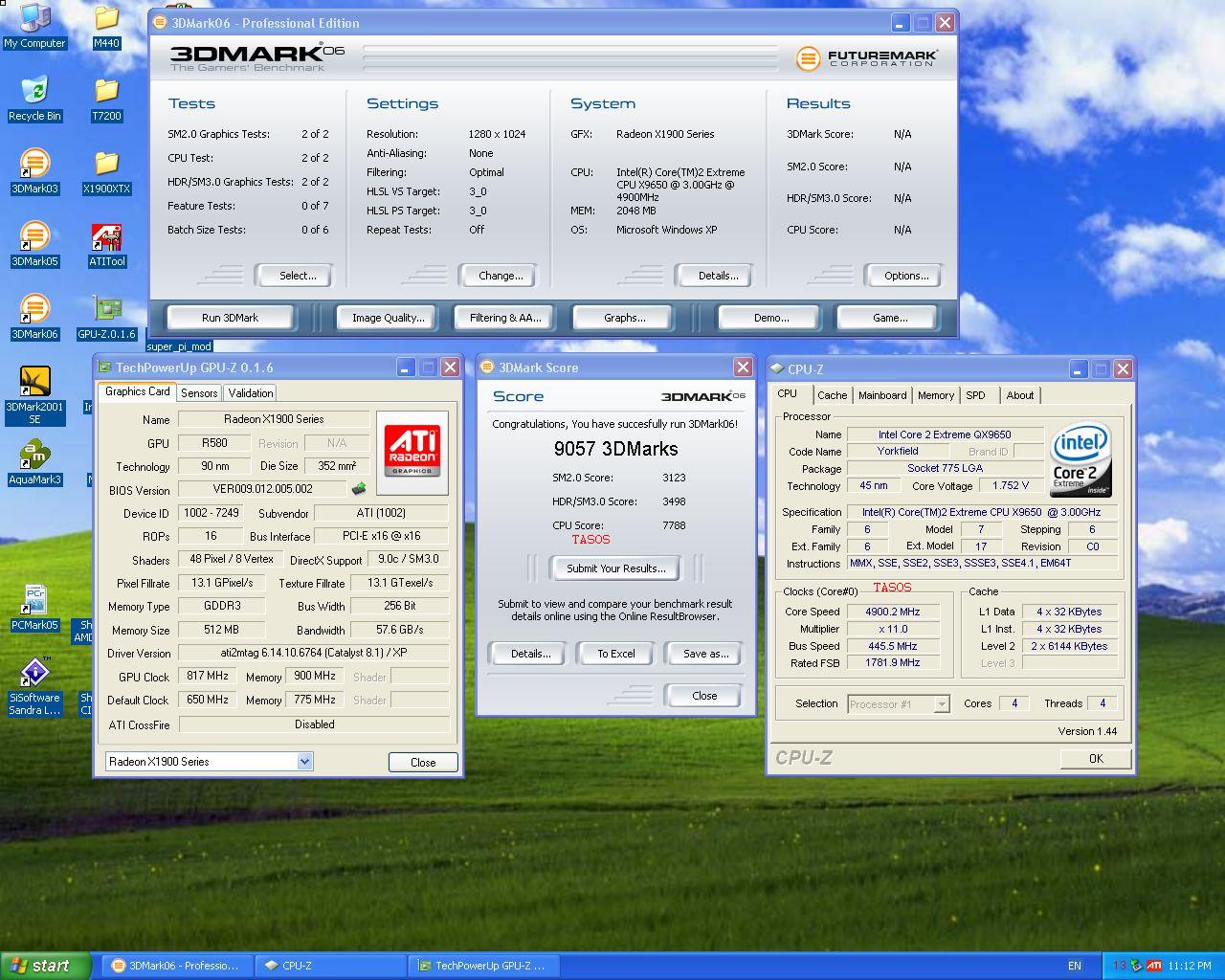Select the TechPowerUp GPU-Z taskbar button
This screenshot has height=980, width=1225.
point(484,966)
